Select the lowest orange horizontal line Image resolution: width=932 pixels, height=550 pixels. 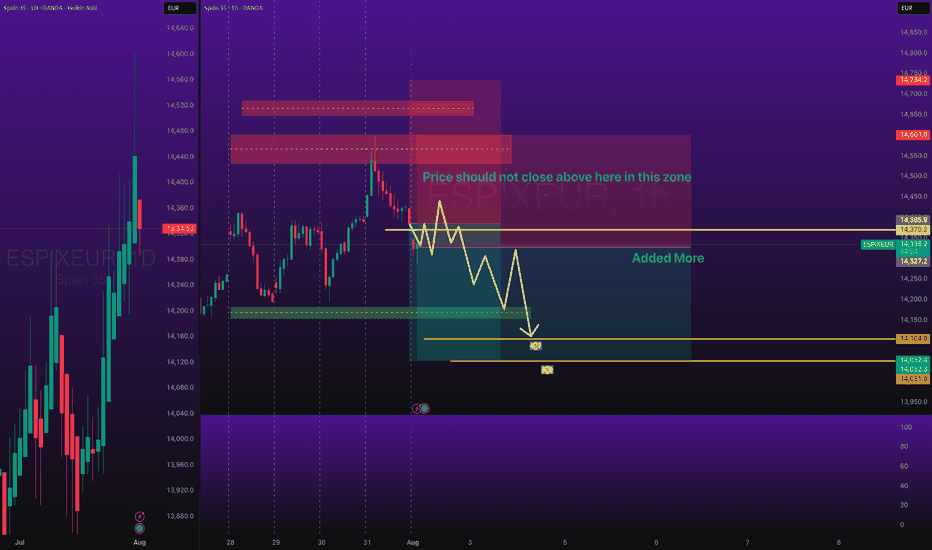pos(672,361)
